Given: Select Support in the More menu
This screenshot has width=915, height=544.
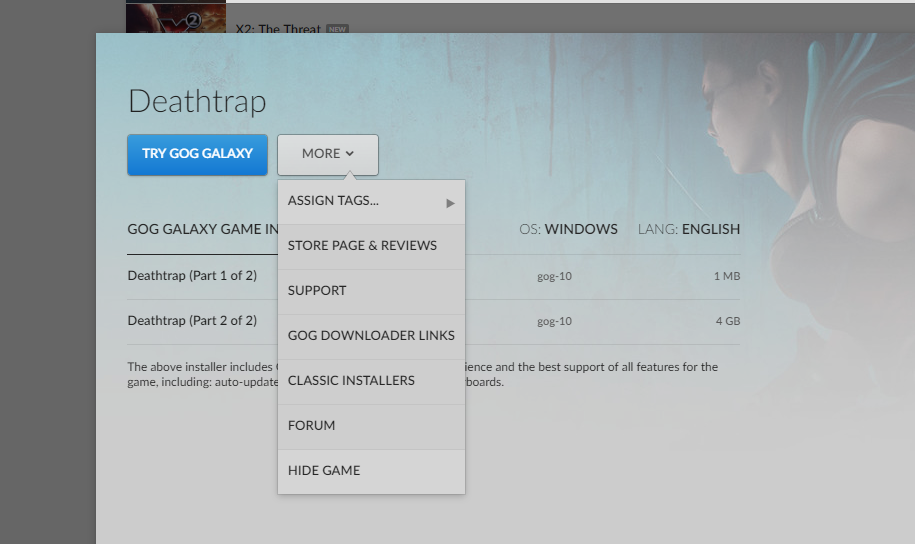Looking at the screenshot, I should click(x=371, y=291).
